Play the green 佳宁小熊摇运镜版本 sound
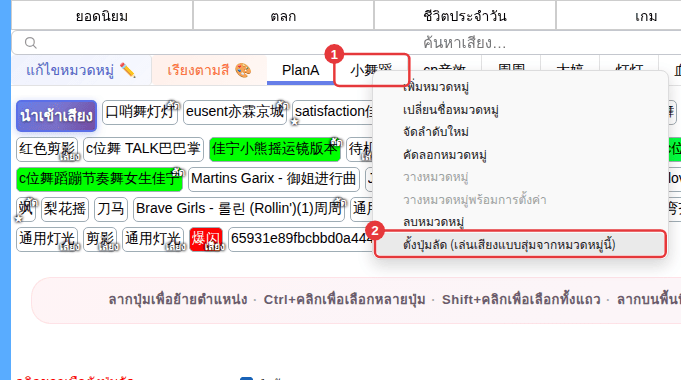 click(x=274, y=149)
